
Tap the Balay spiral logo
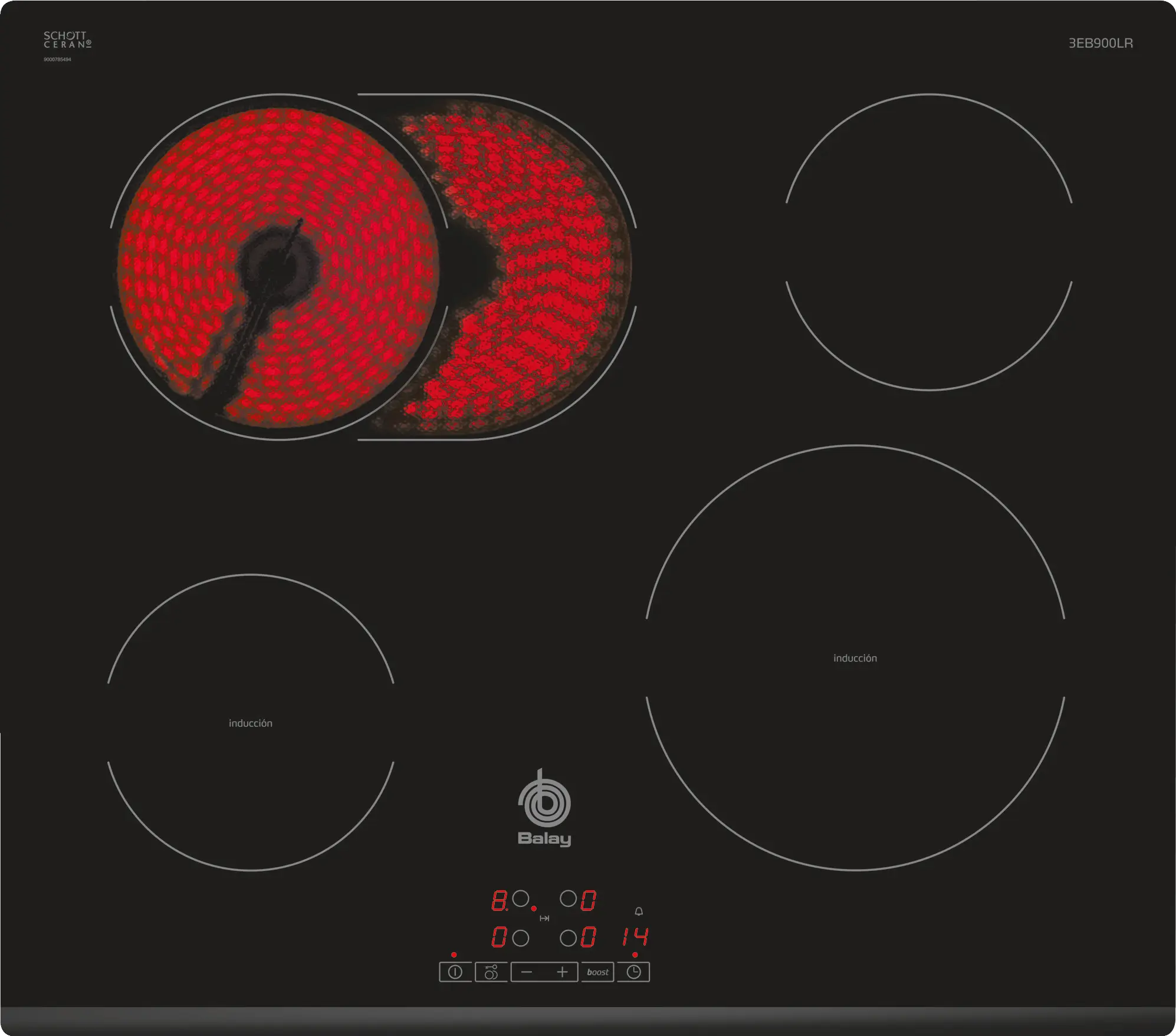tap(544, 801)
